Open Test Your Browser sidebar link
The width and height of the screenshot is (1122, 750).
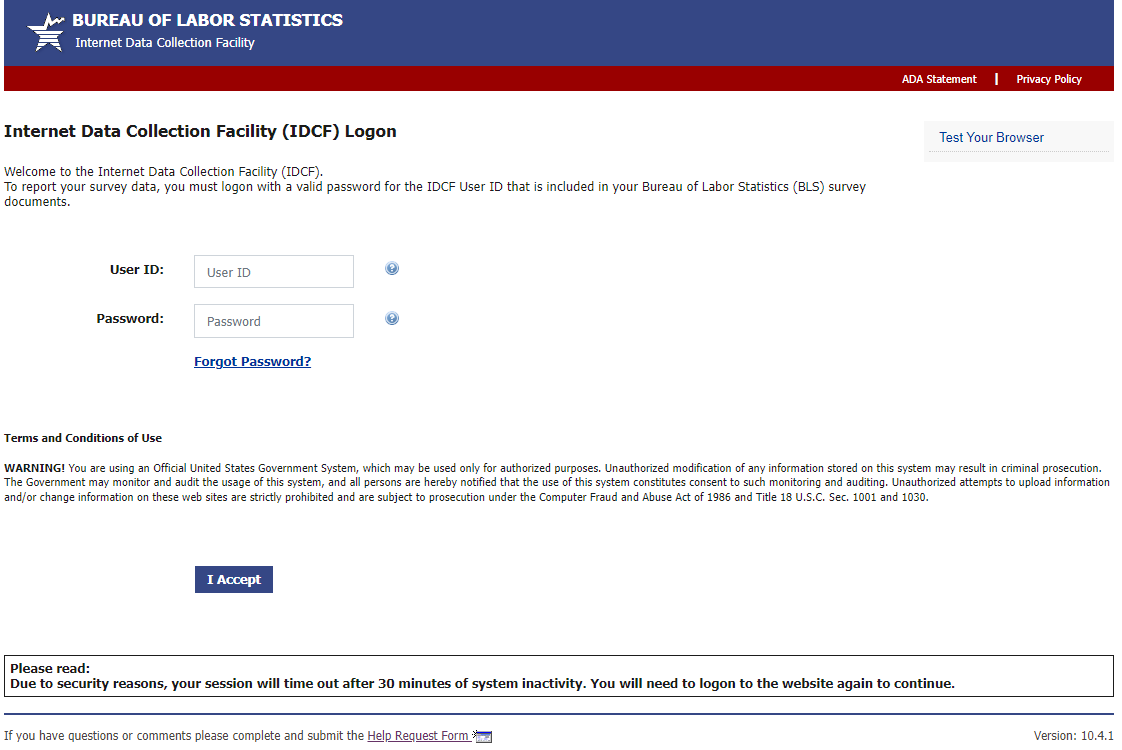(991, 138)
